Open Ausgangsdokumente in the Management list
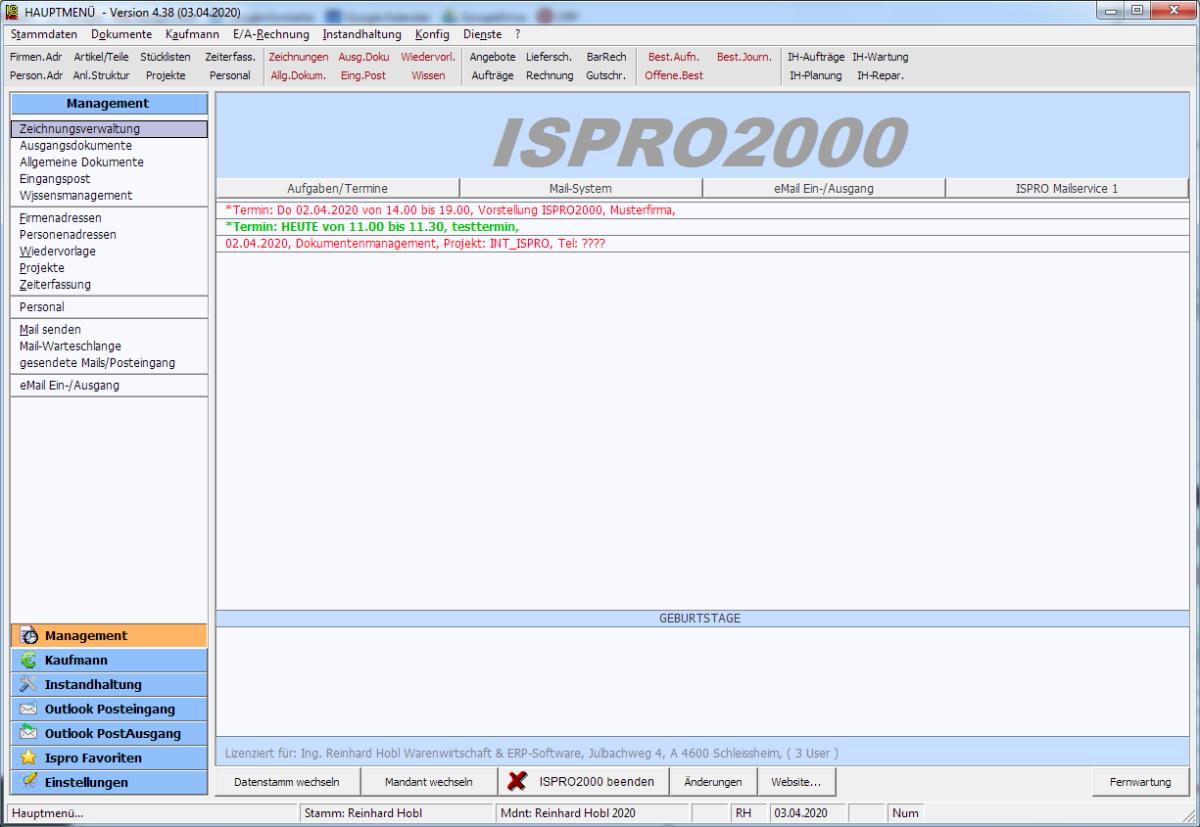 coord(76,145)
